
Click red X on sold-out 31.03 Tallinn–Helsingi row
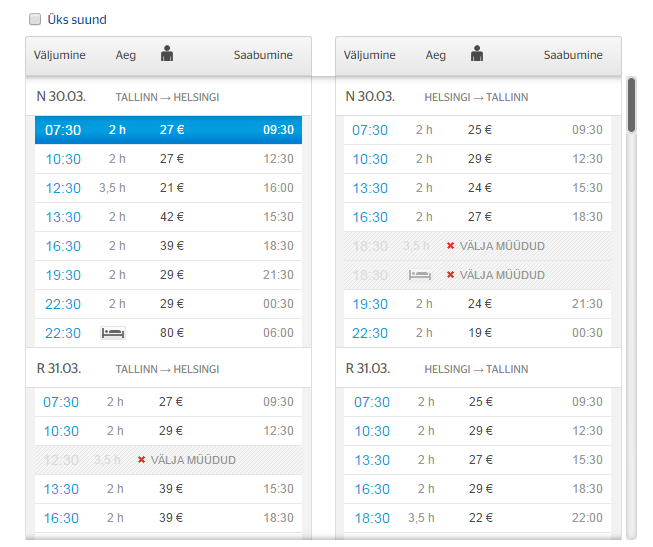[x=141, y=460]
